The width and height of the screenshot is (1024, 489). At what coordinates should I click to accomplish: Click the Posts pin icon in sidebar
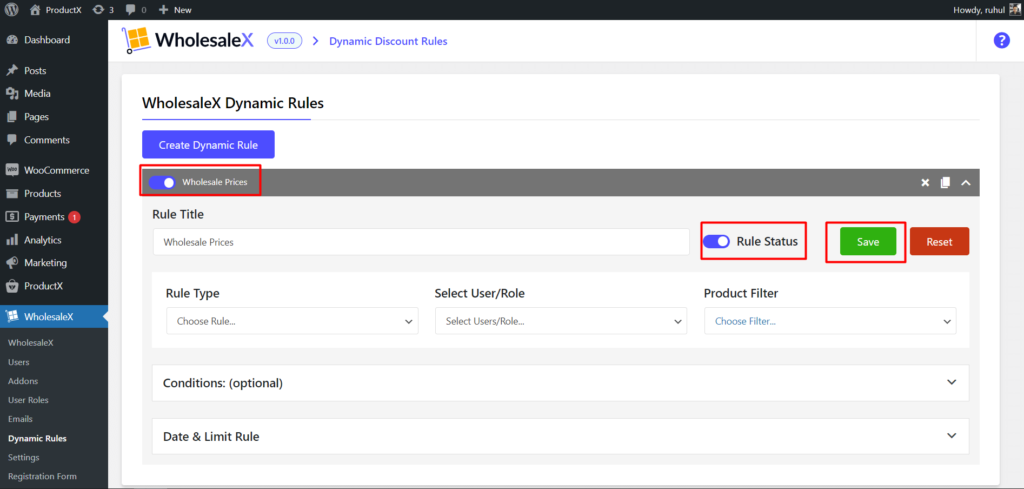pyautogui.click(x=12, y=71)
